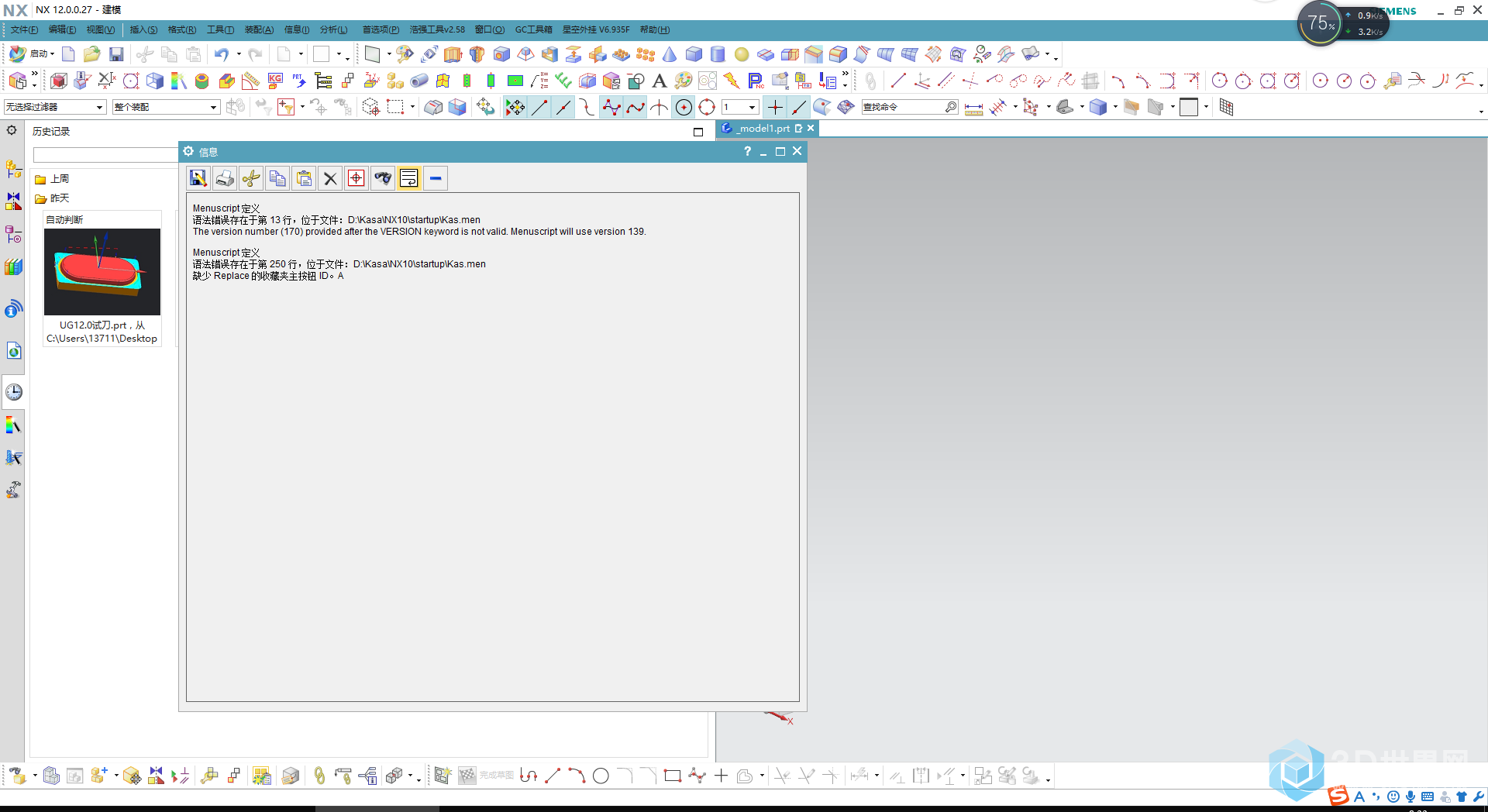
Task: Undo the last action with the Undo arrow
Action: [x=222, y=54]
